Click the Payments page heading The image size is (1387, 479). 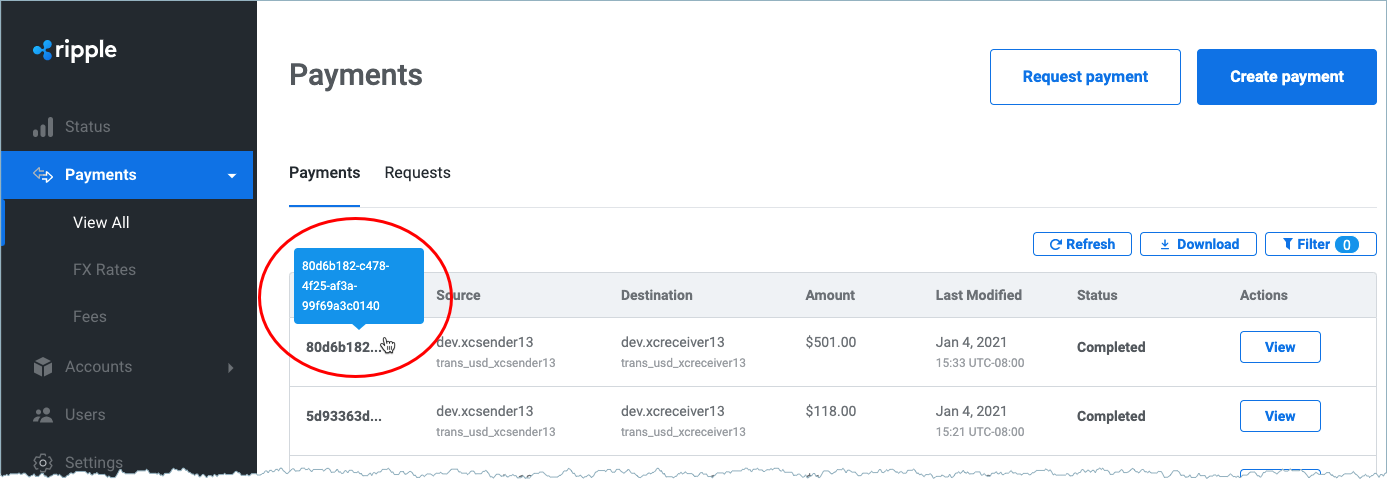(x=356, y=75)
